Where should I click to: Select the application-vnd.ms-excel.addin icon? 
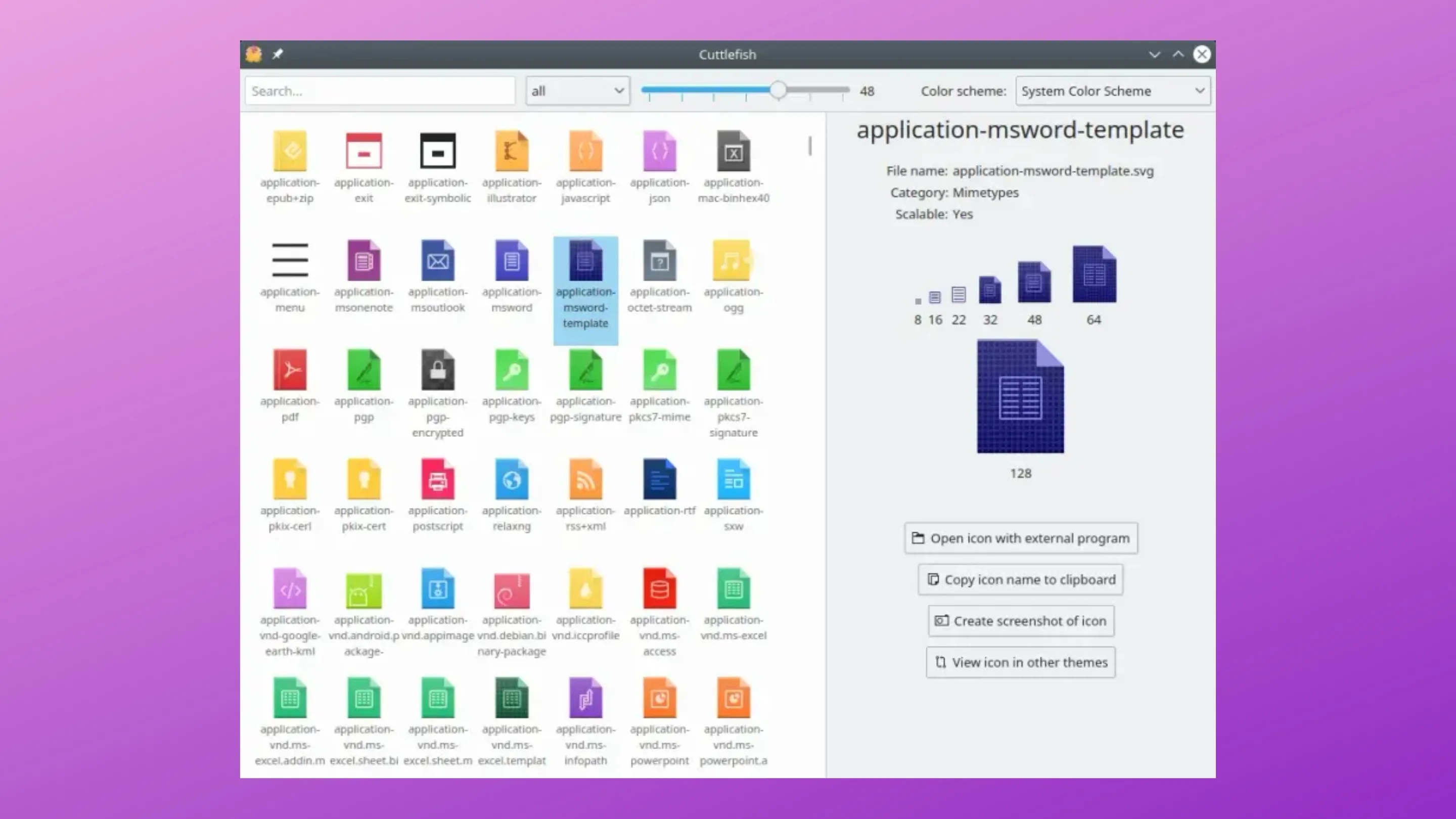click(290, 698)
